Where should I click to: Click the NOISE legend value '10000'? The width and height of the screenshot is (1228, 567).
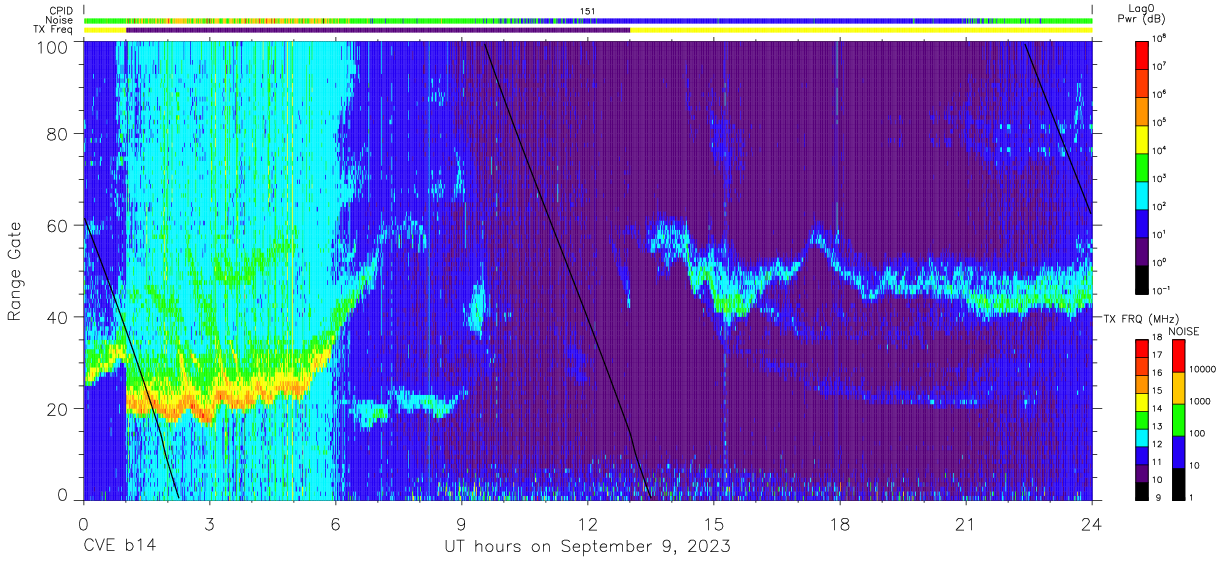click(1203, 369)
